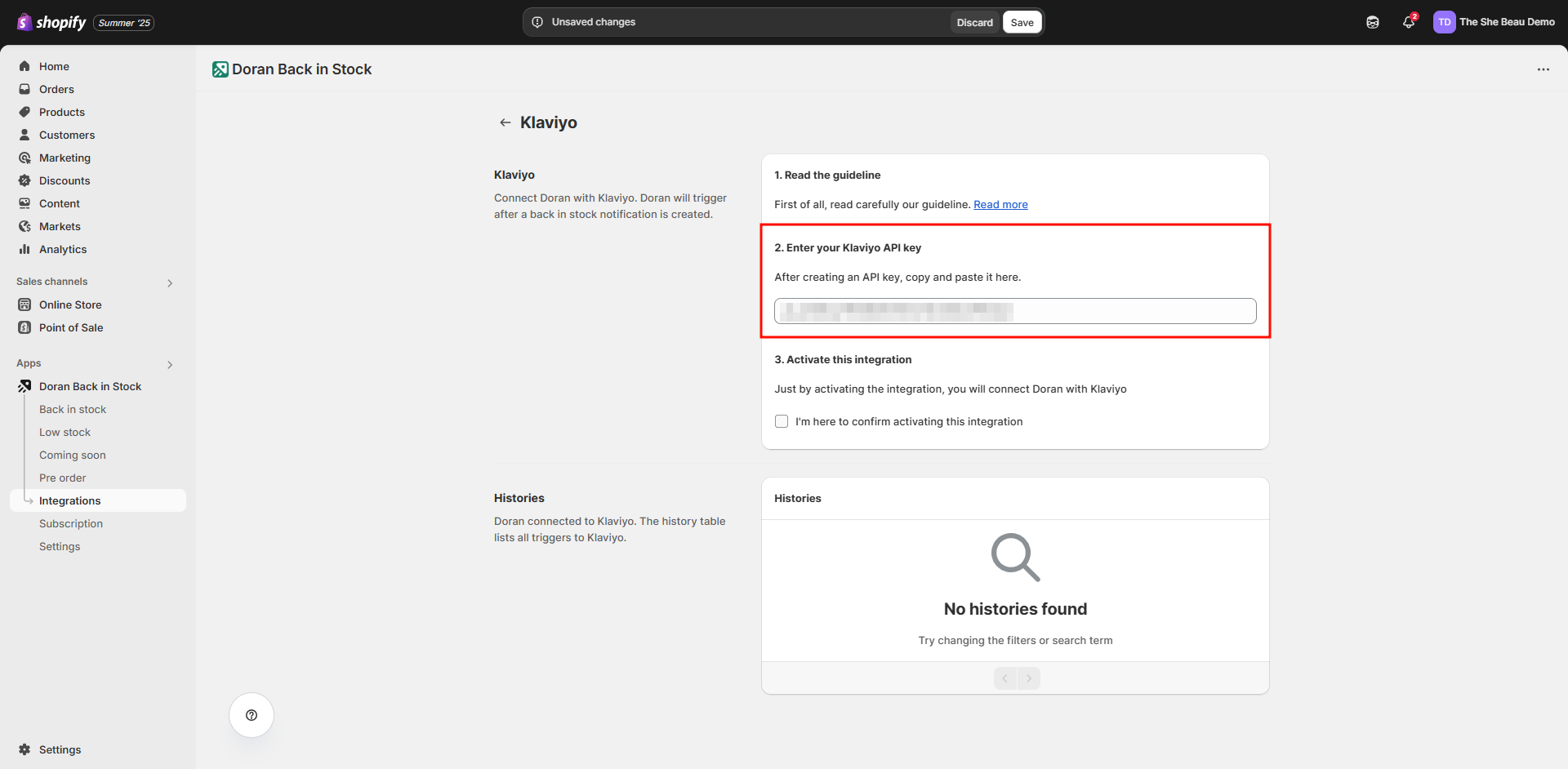Viewport: 1568px width, 769px height.
Task: Open the app Settings submenu item
Action: point(60,546)
